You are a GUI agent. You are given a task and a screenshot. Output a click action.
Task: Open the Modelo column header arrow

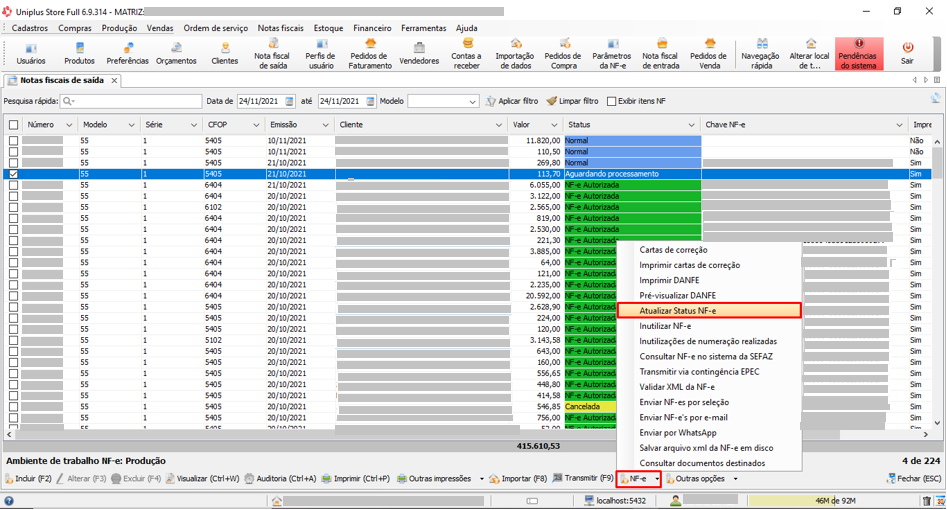[x=131, y=125]
